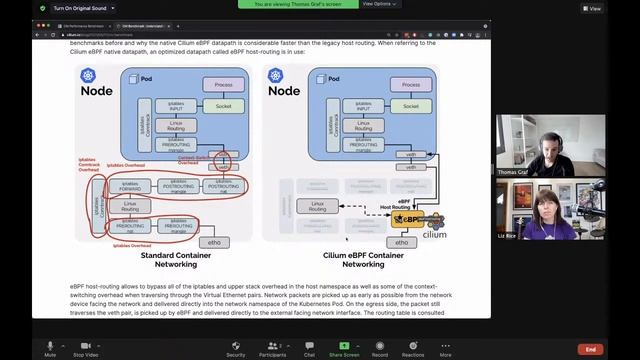Open a new browser tab with plus
This screenshot has height=360, width=640.
178,26
